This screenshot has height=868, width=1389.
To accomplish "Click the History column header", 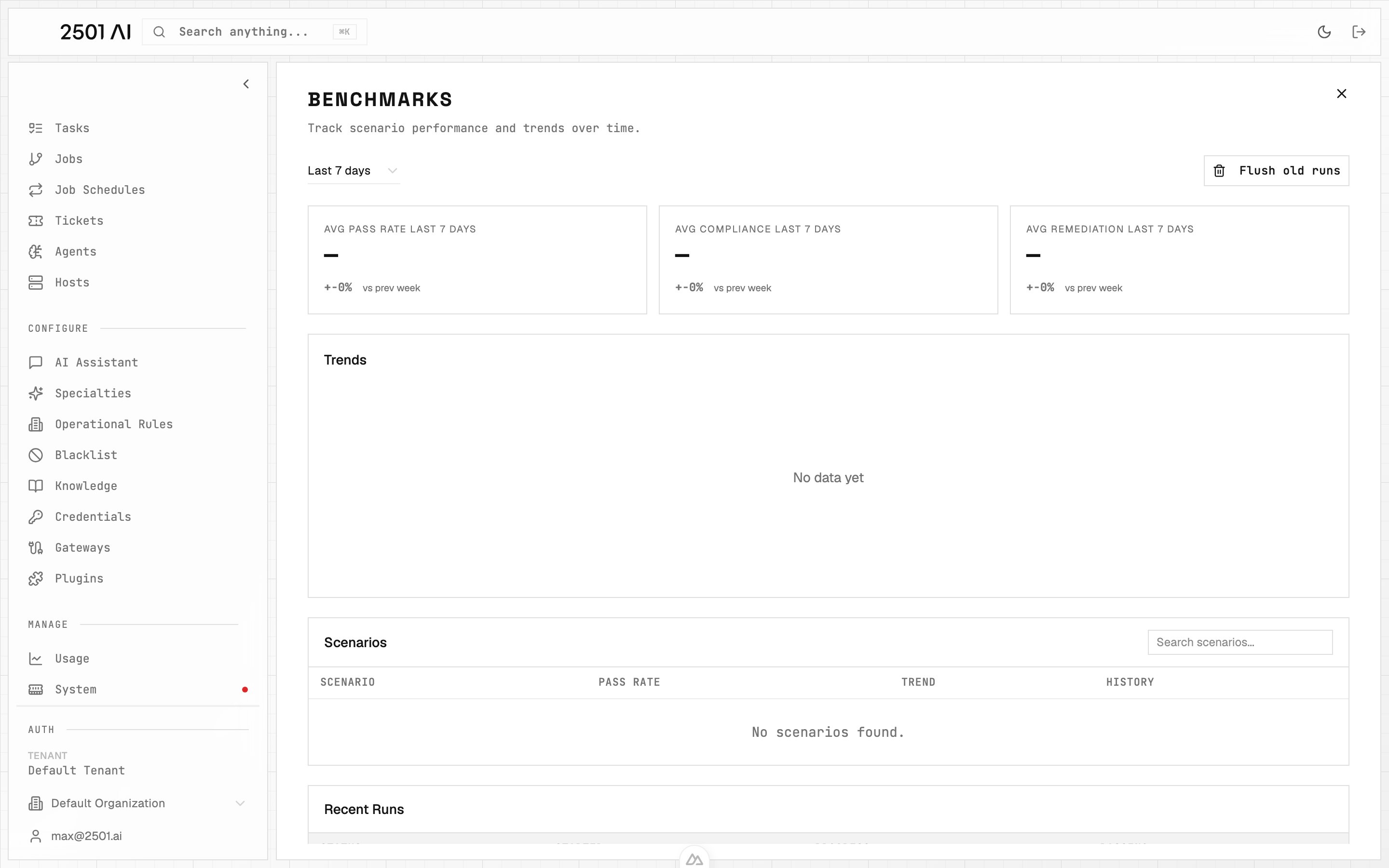I will pos(1130,682).
